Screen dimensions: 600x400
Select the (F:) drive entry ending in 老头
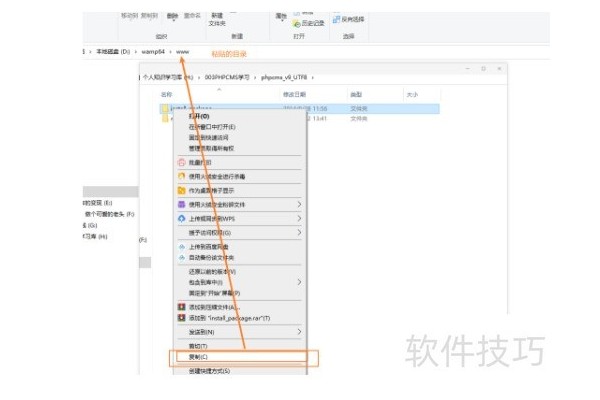pyautogui.click(x=109, y=214)
